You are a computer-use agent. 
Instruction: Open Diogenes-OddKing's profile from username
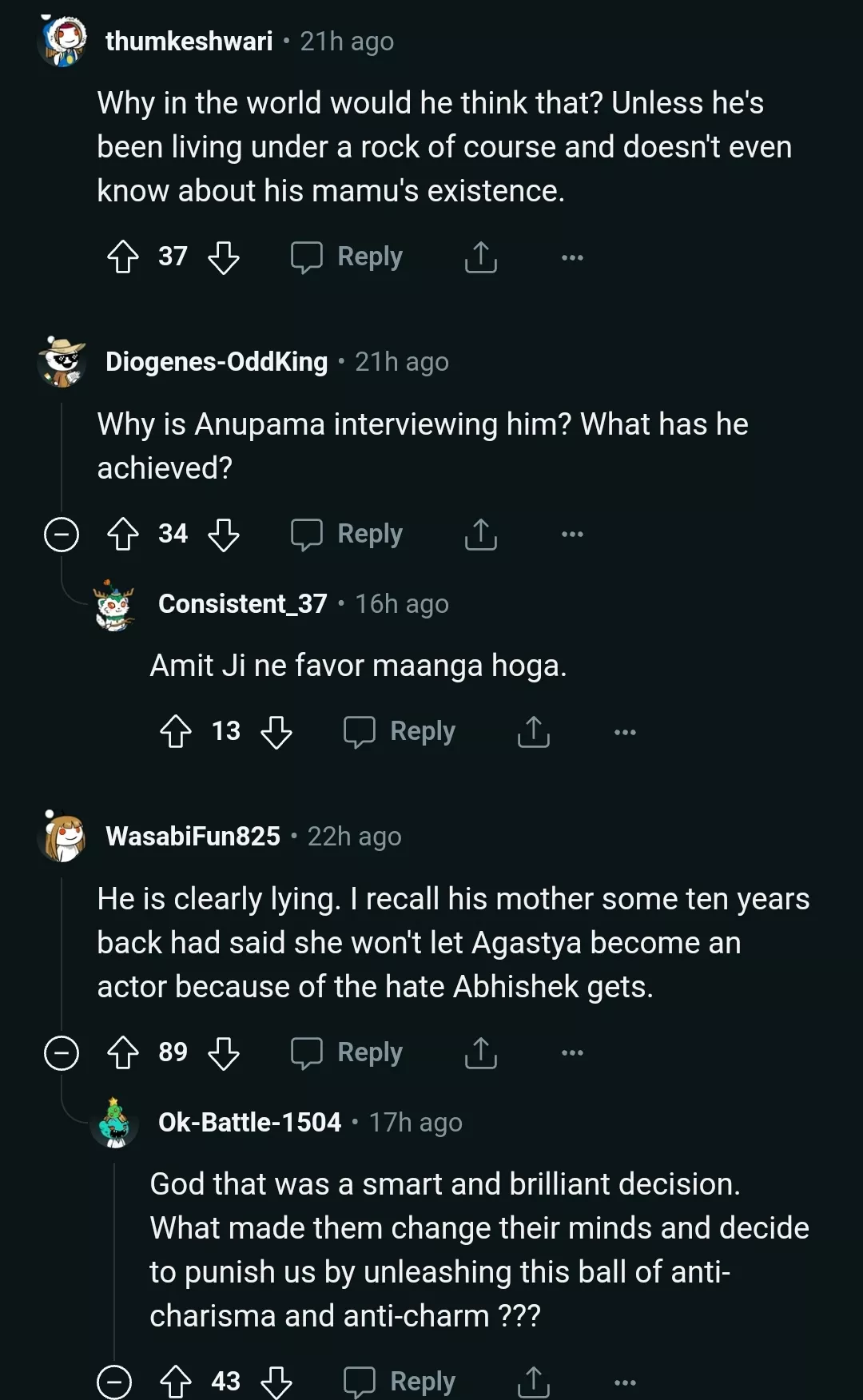(x=217, y=362)
